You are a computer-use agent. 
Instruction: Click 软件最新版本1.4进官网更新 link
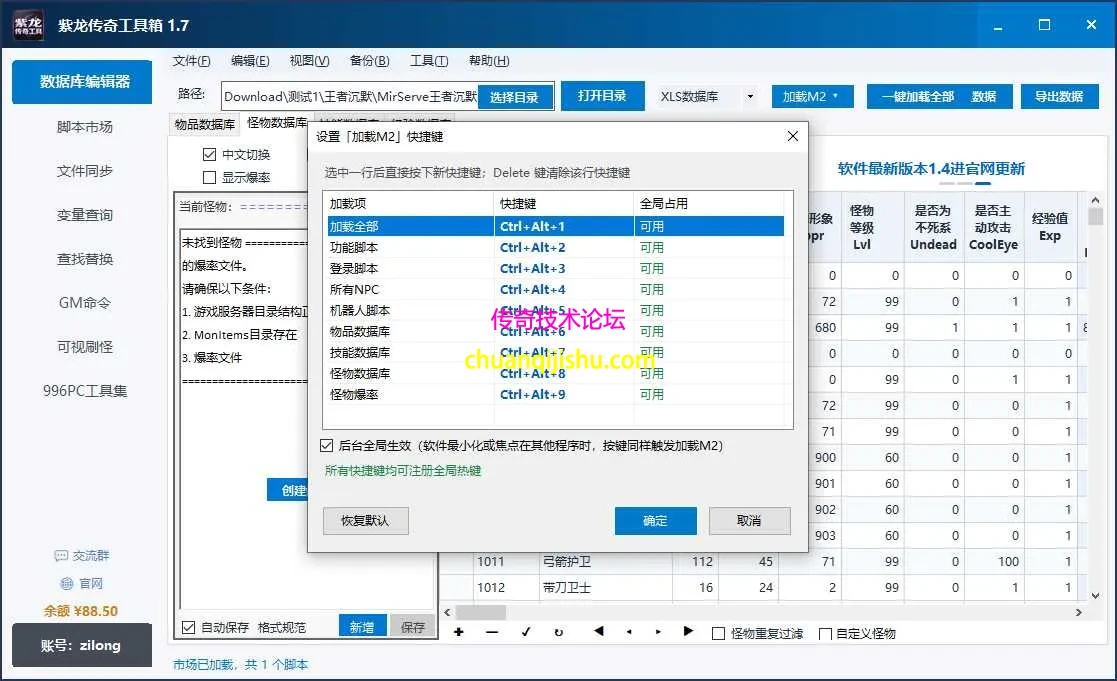pyautogui.click(x=931, y=169)
